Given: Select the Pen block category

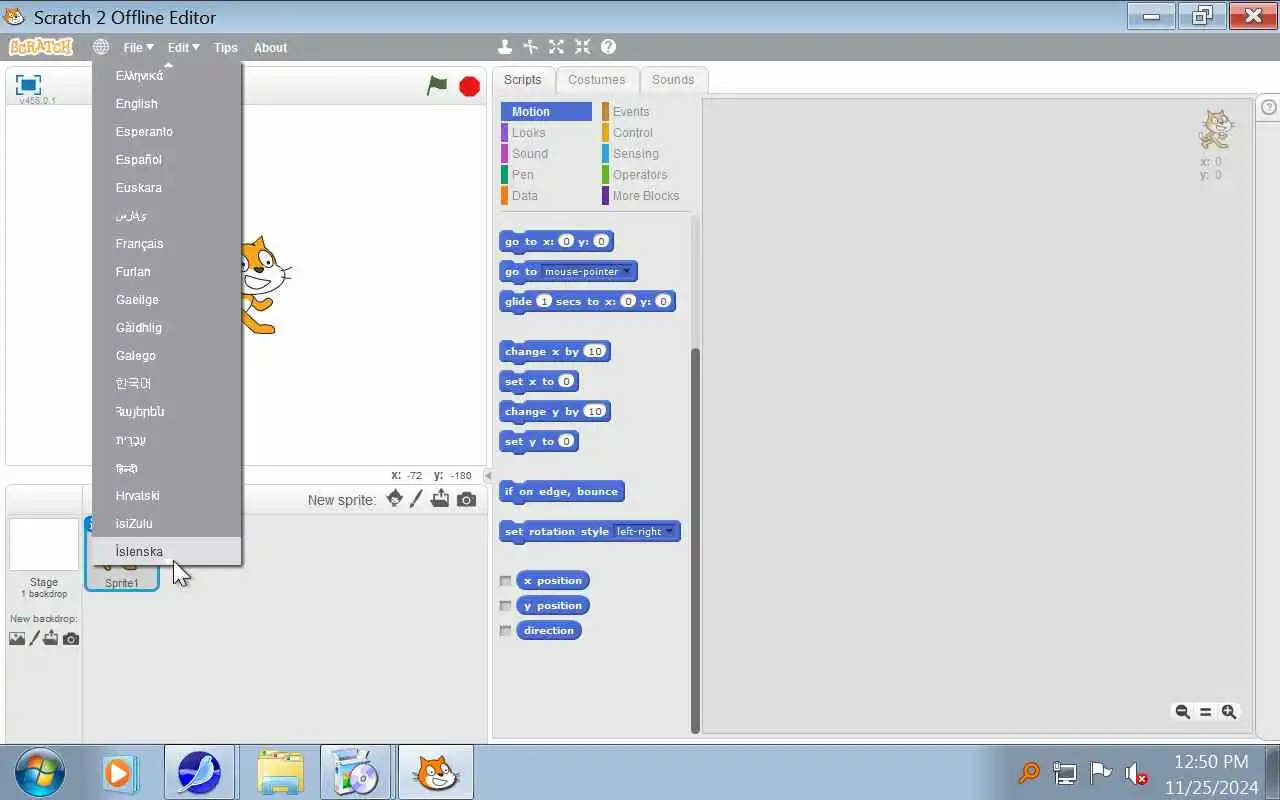Looking at the screenshot, I should pyautogui.click(x=523, y=175).
